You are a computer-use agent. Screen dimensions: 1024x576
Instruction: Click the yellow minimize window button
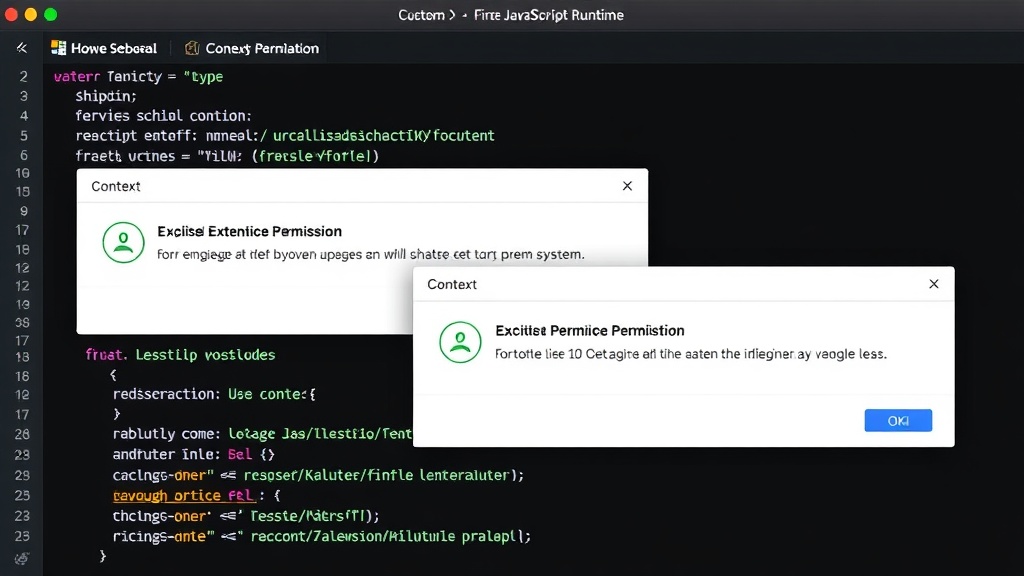point(31,14)
